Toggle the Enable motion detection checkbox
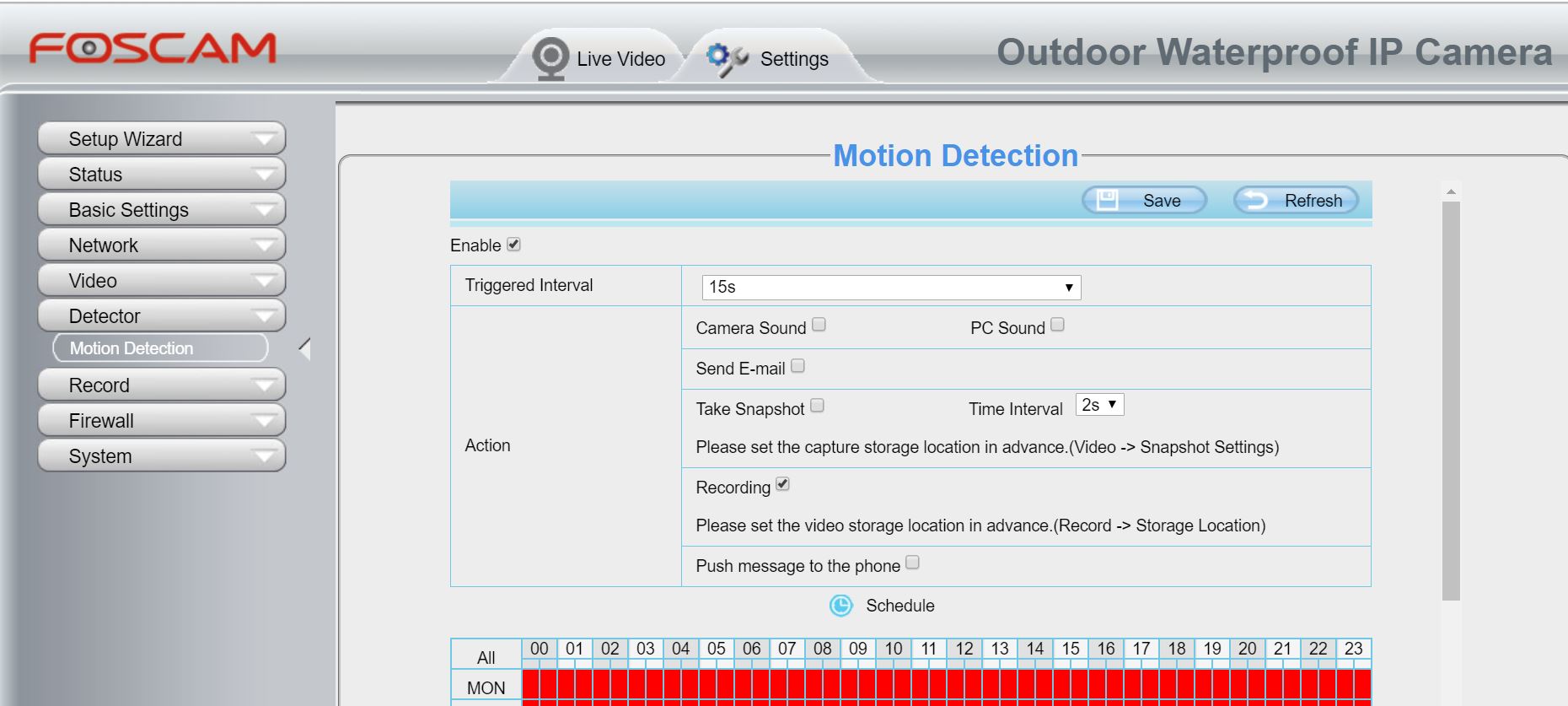This screenshot has height=706, width=1568. [513, 245]
